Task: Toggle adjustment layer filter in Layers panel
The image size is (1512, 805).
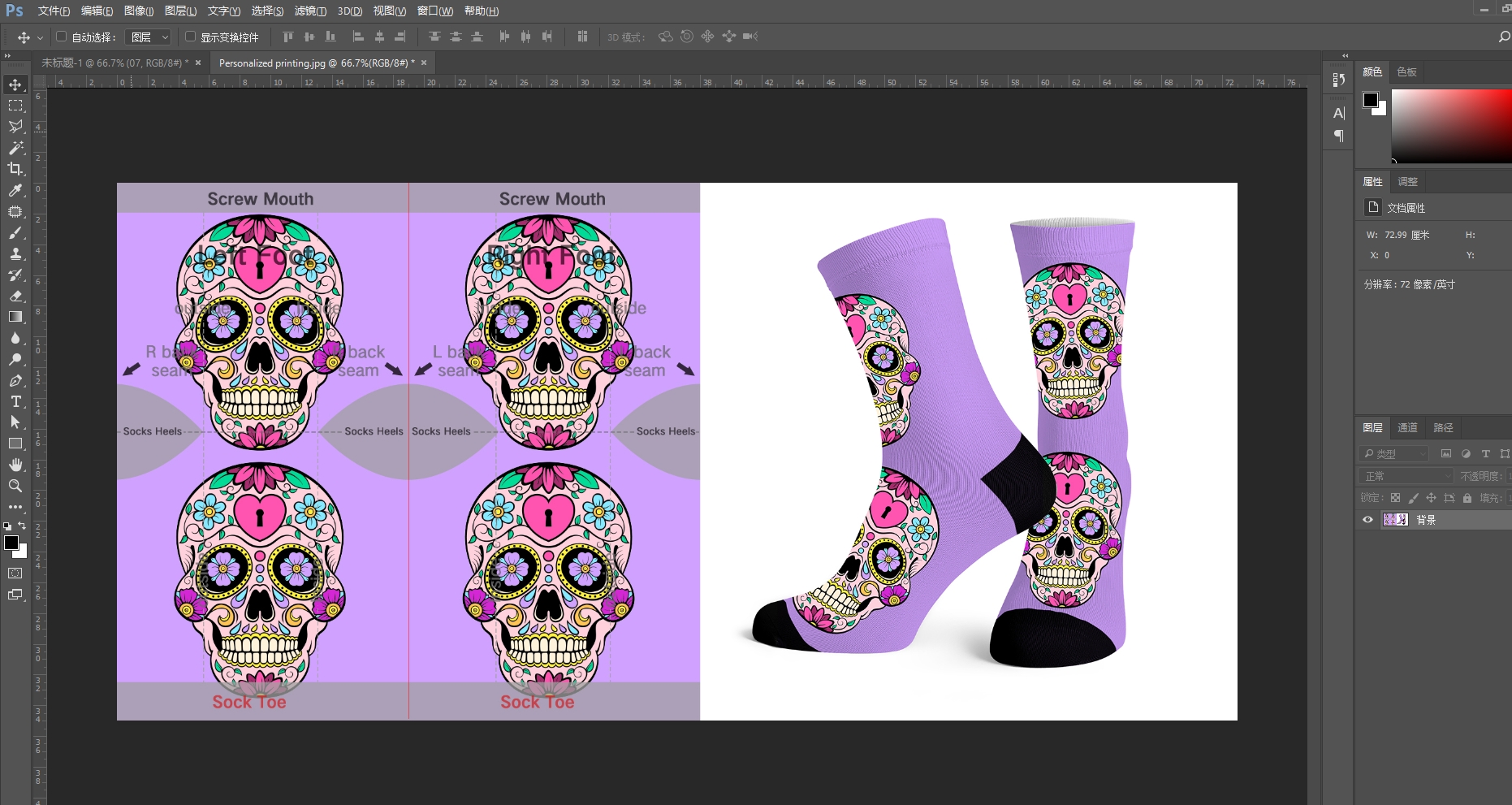Action: 1466,453
